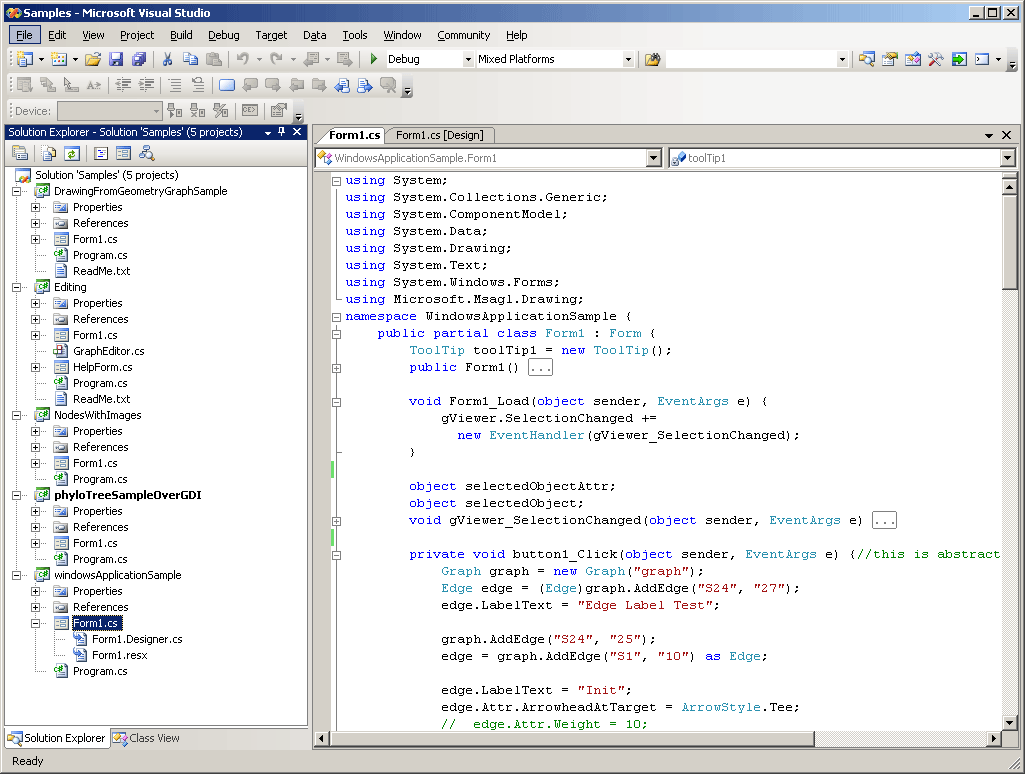Click the Find in Files binoculars icon

[x=652, y=59]
